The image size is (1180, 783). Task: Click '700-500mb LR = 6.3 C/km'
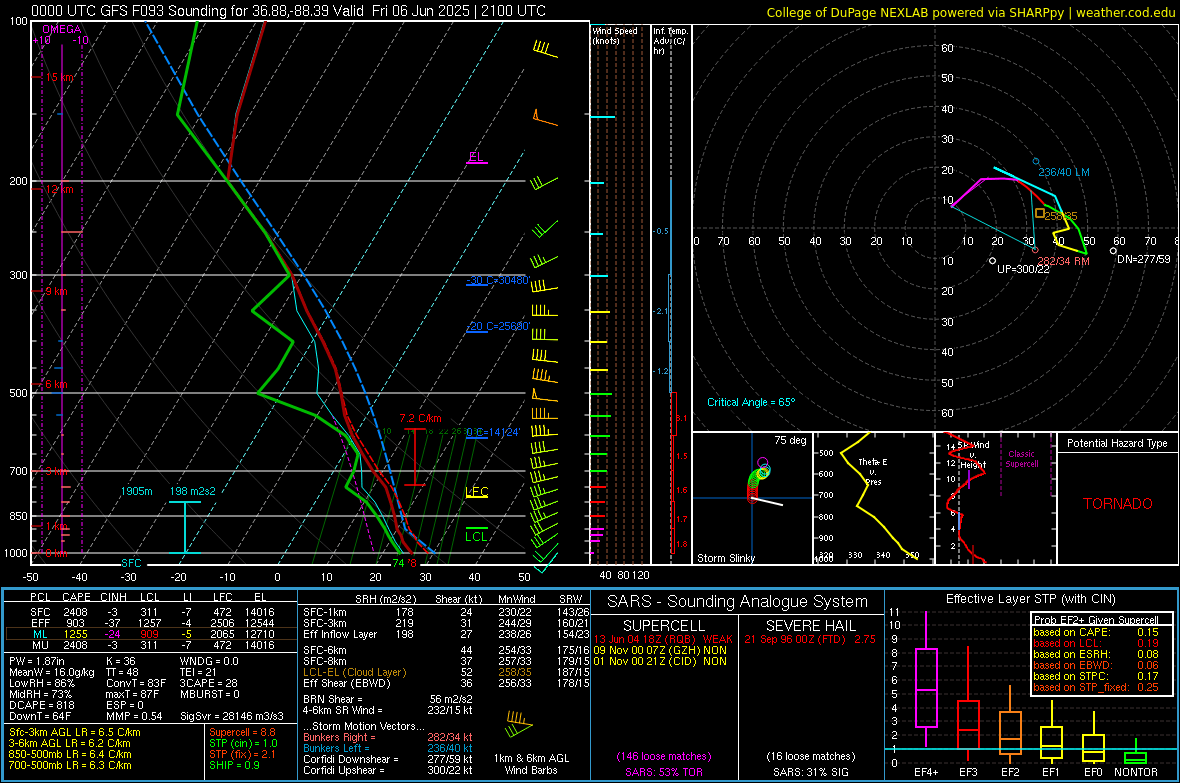tap(70, 765)
